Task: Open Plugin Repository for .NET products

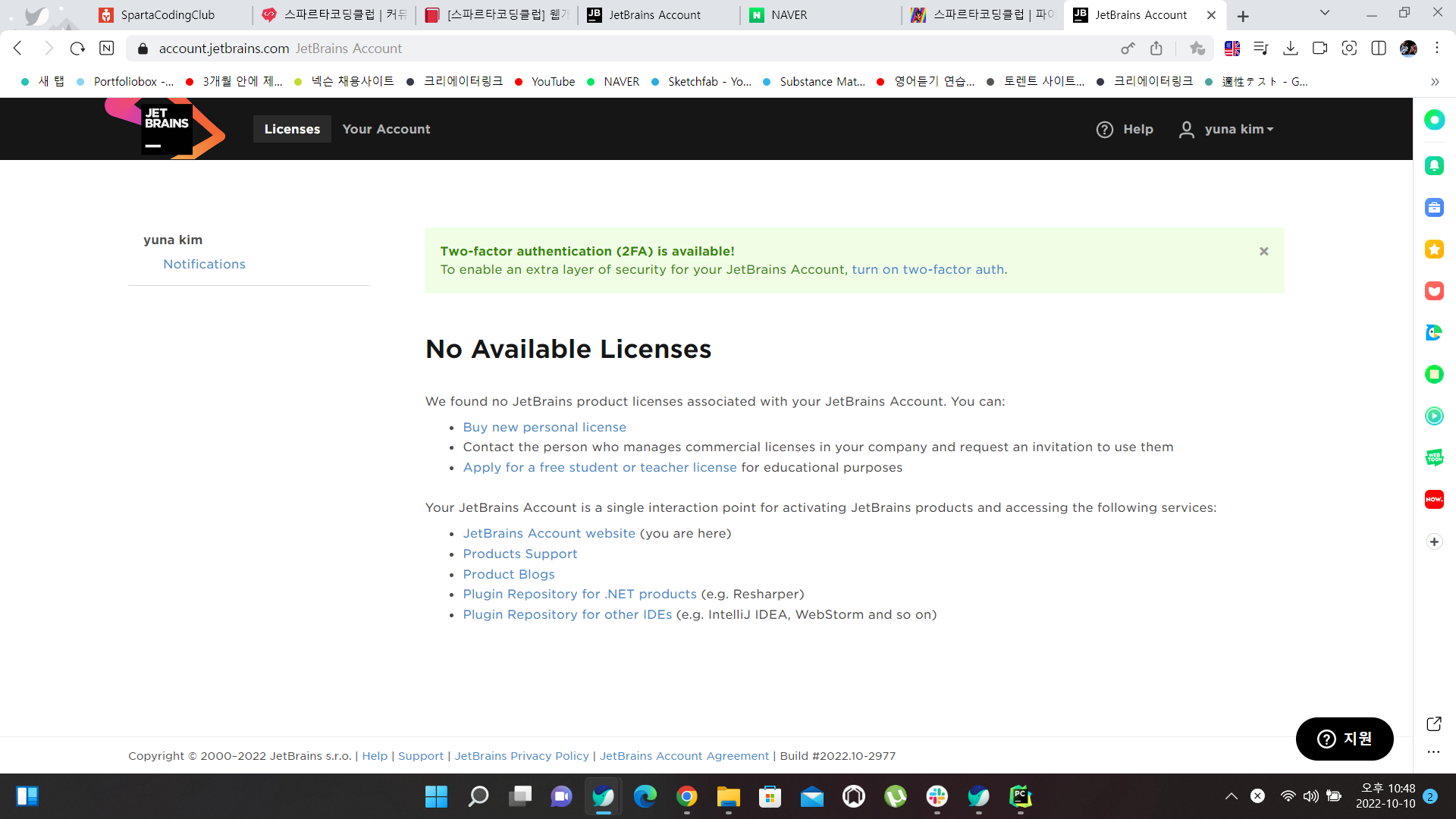Action: 580,594
